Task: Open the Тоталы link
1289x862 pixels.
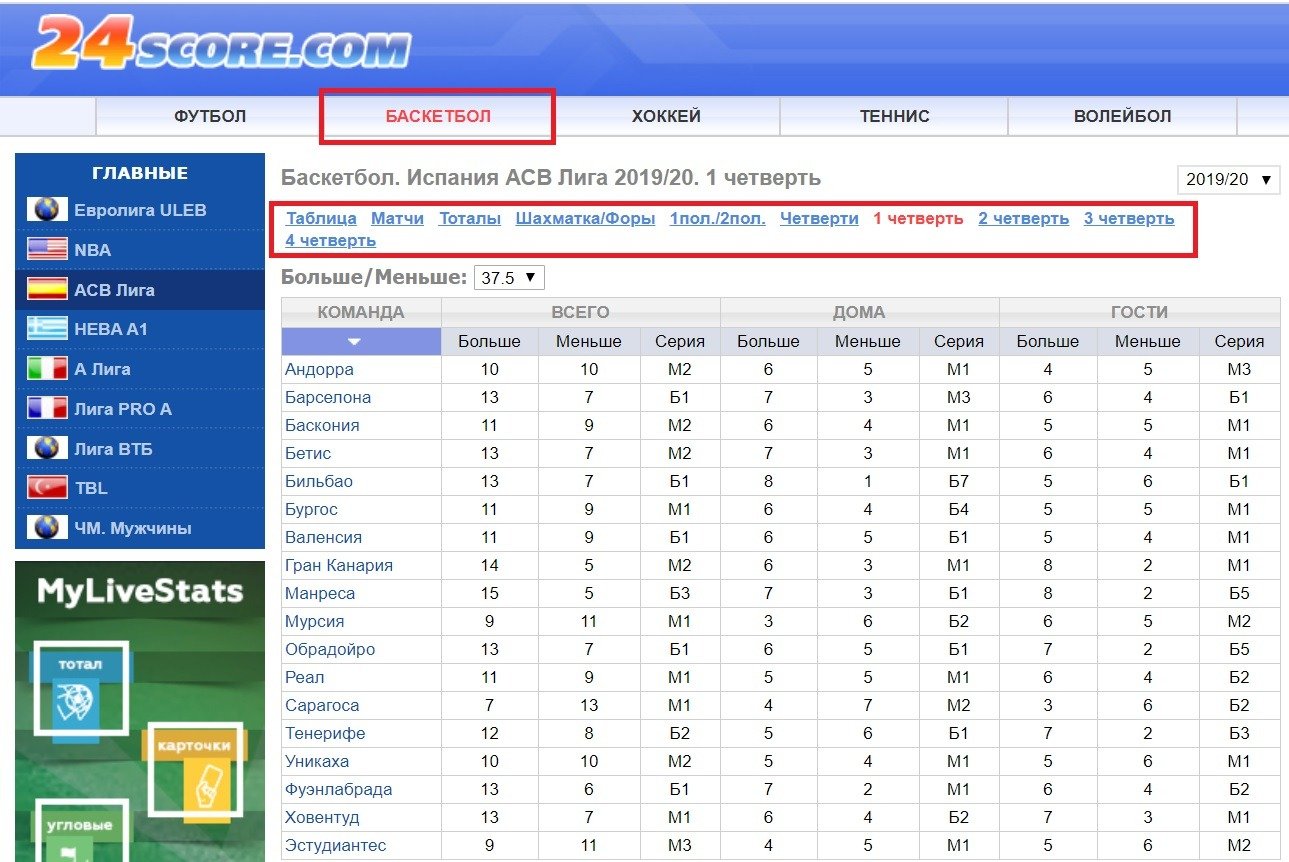Action: pos(470,218)
